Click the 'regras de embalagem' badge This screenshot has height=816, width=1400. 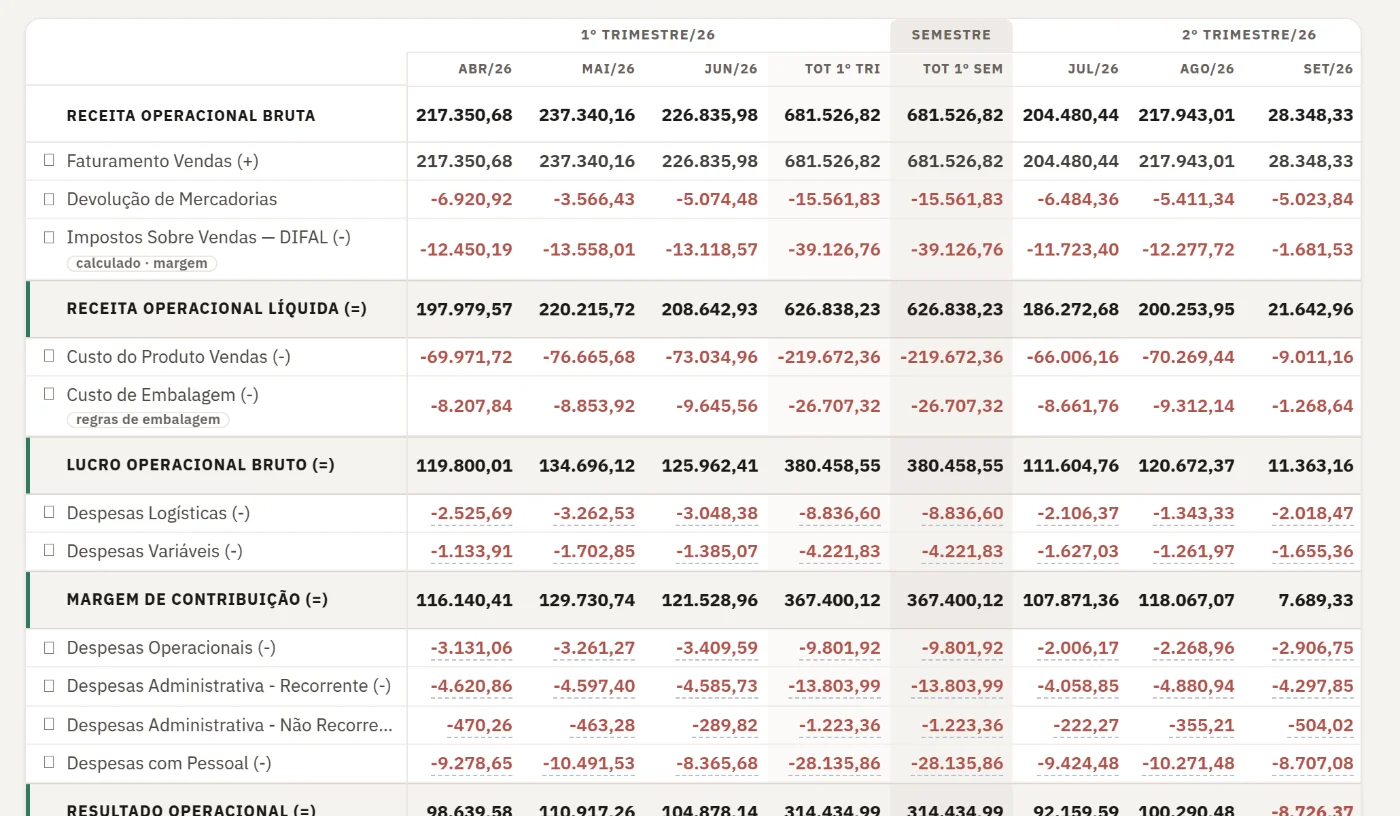click(x=148, y=420)
